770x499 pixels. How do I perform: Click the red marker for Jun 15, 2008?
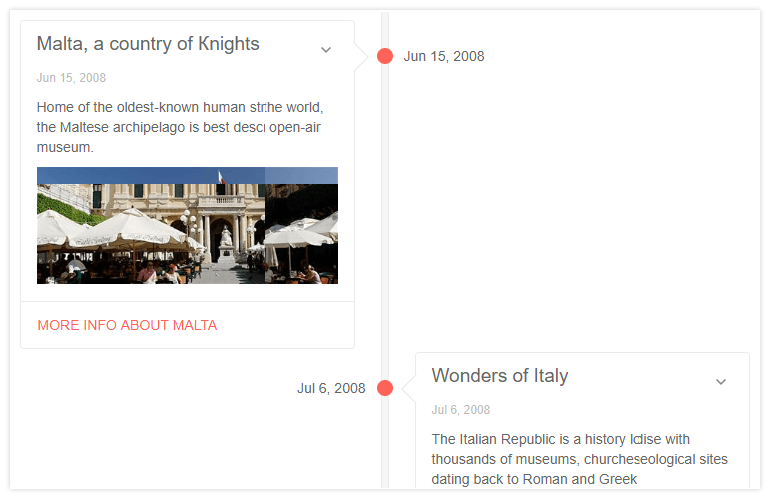pyautogui.click(x=385, y=56)
